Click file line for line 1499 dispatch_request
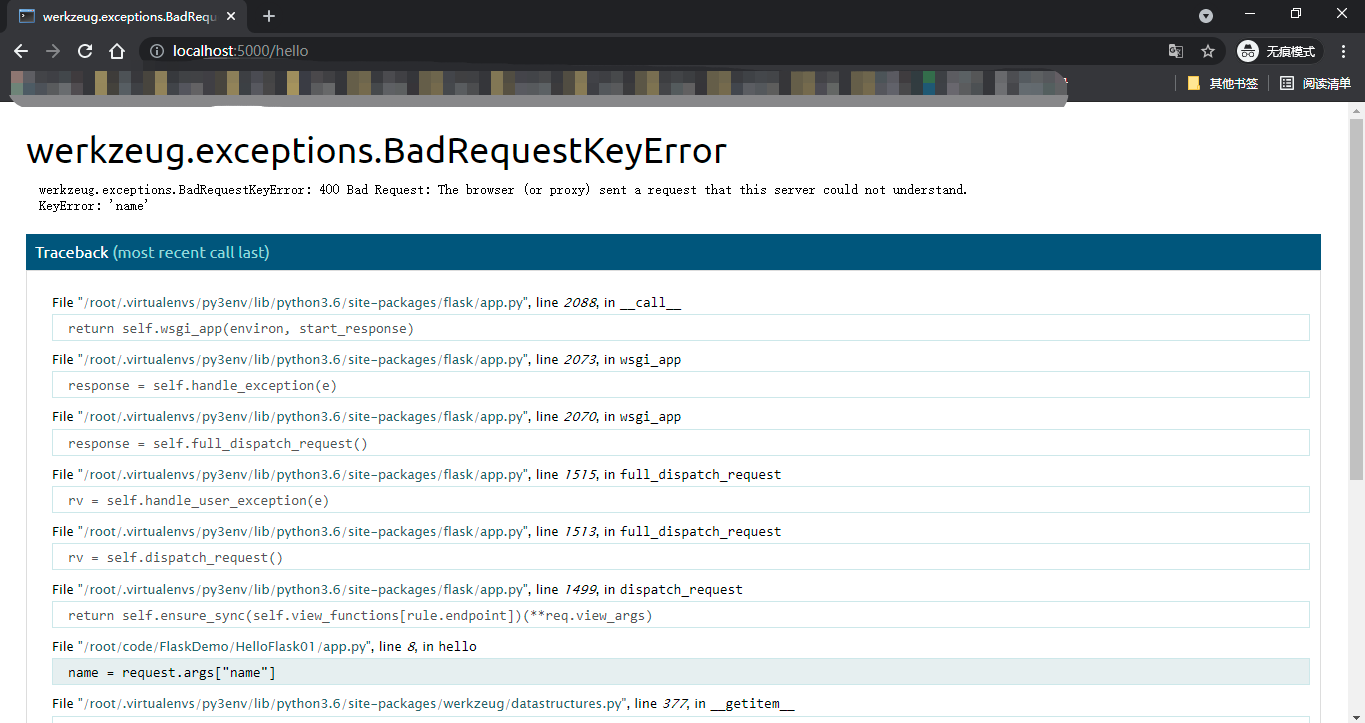The width and height of the screenshot is (1365, 723). [397, 589]
